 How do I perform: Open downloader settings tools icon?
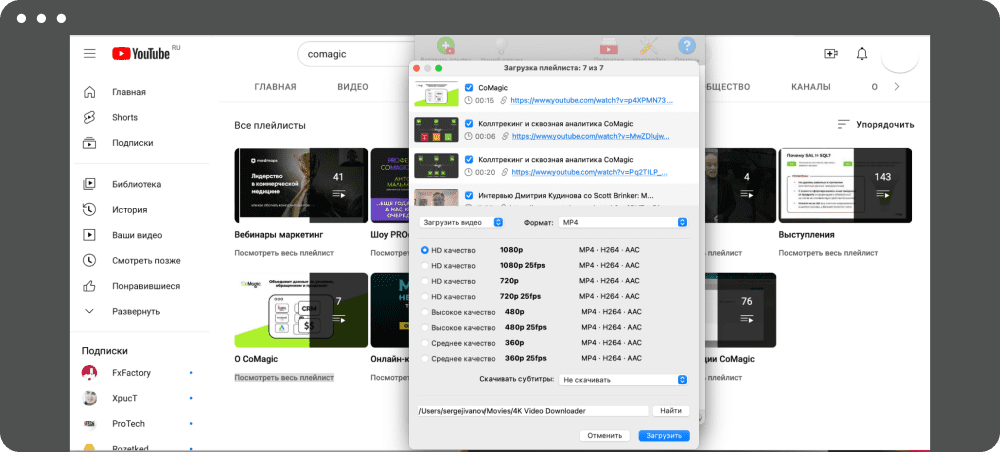(x=648, y=47)
